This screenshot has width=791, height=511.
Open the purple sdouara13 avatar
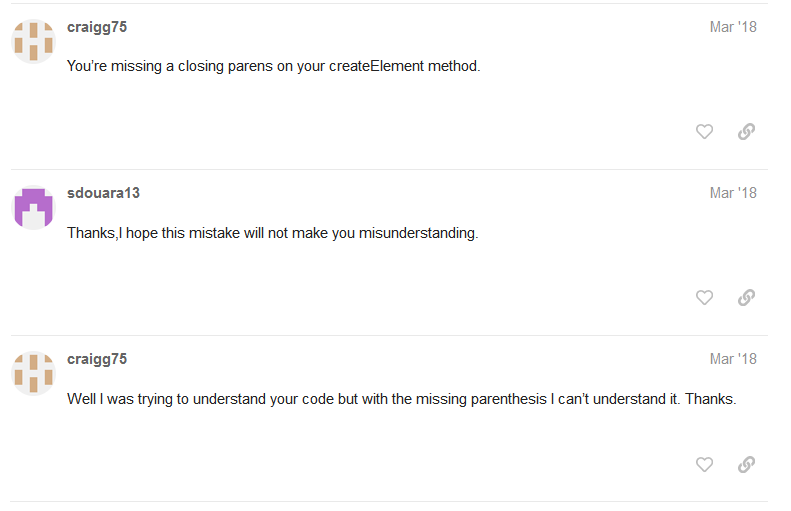point(33,207)
